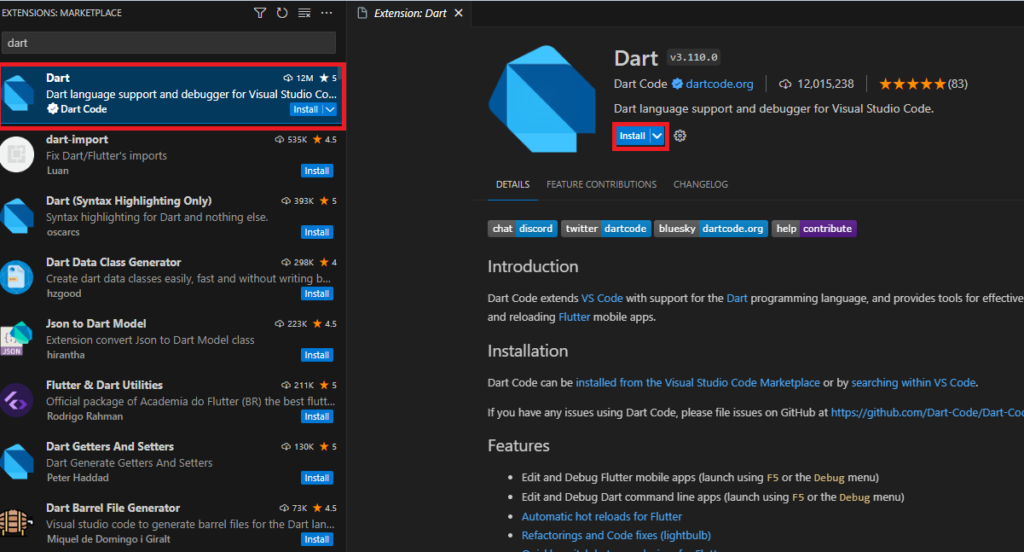This screenshot has width=1024, height=552.
Task: Open Views and More Actions ellipsis menu
Action: [x=327, y=12]
